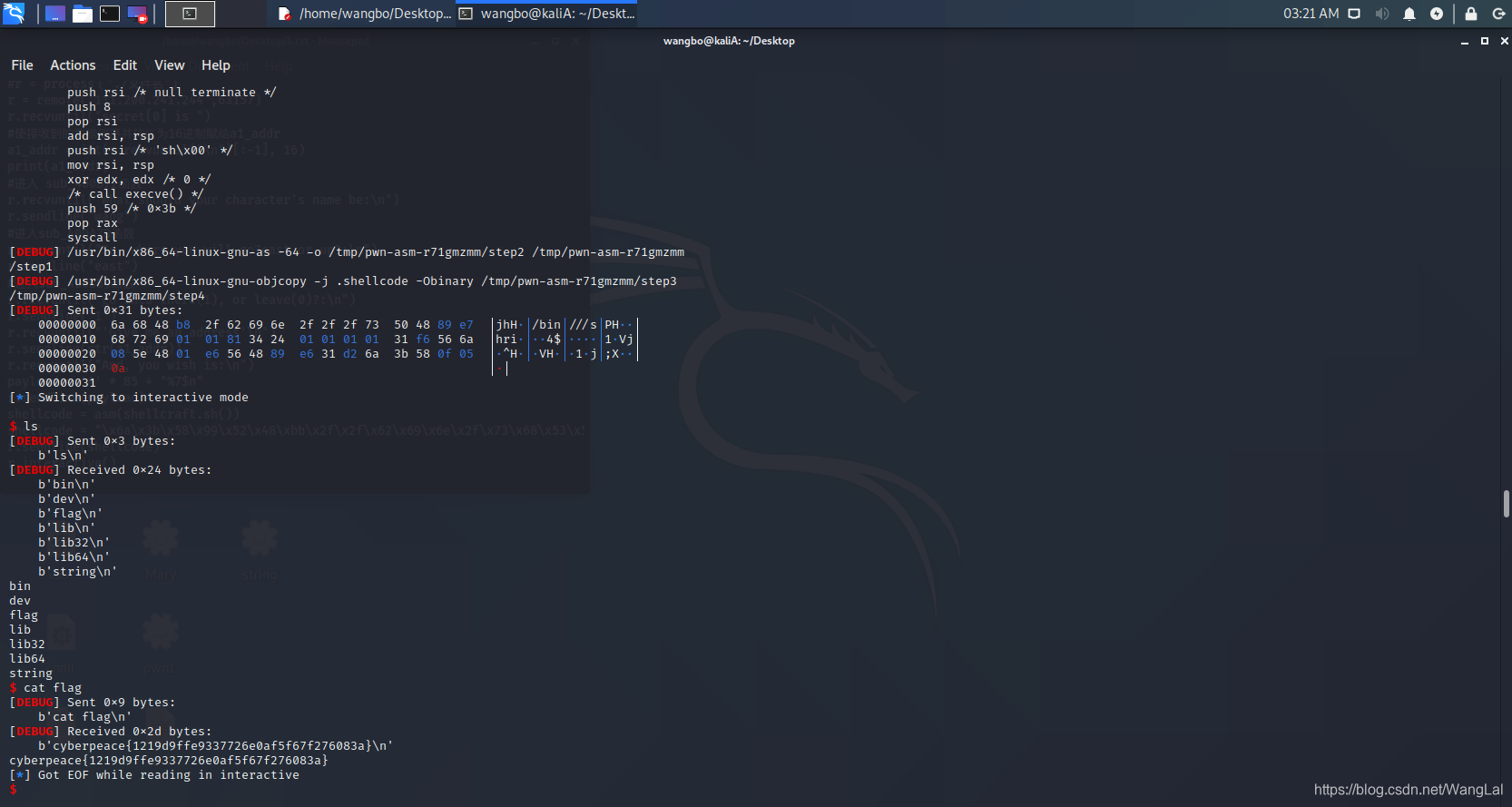The image size is (1512, 807).
Task: Click the 'Switching to interactive mode' line
Action: pos(129,398)
